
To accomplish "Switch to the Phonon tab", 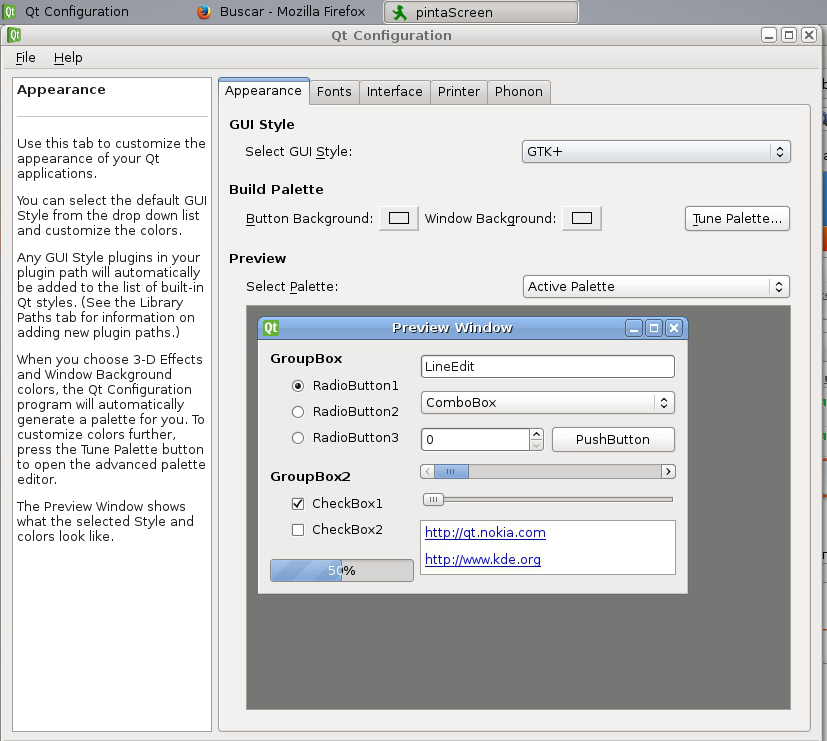I will click(518, 92).
